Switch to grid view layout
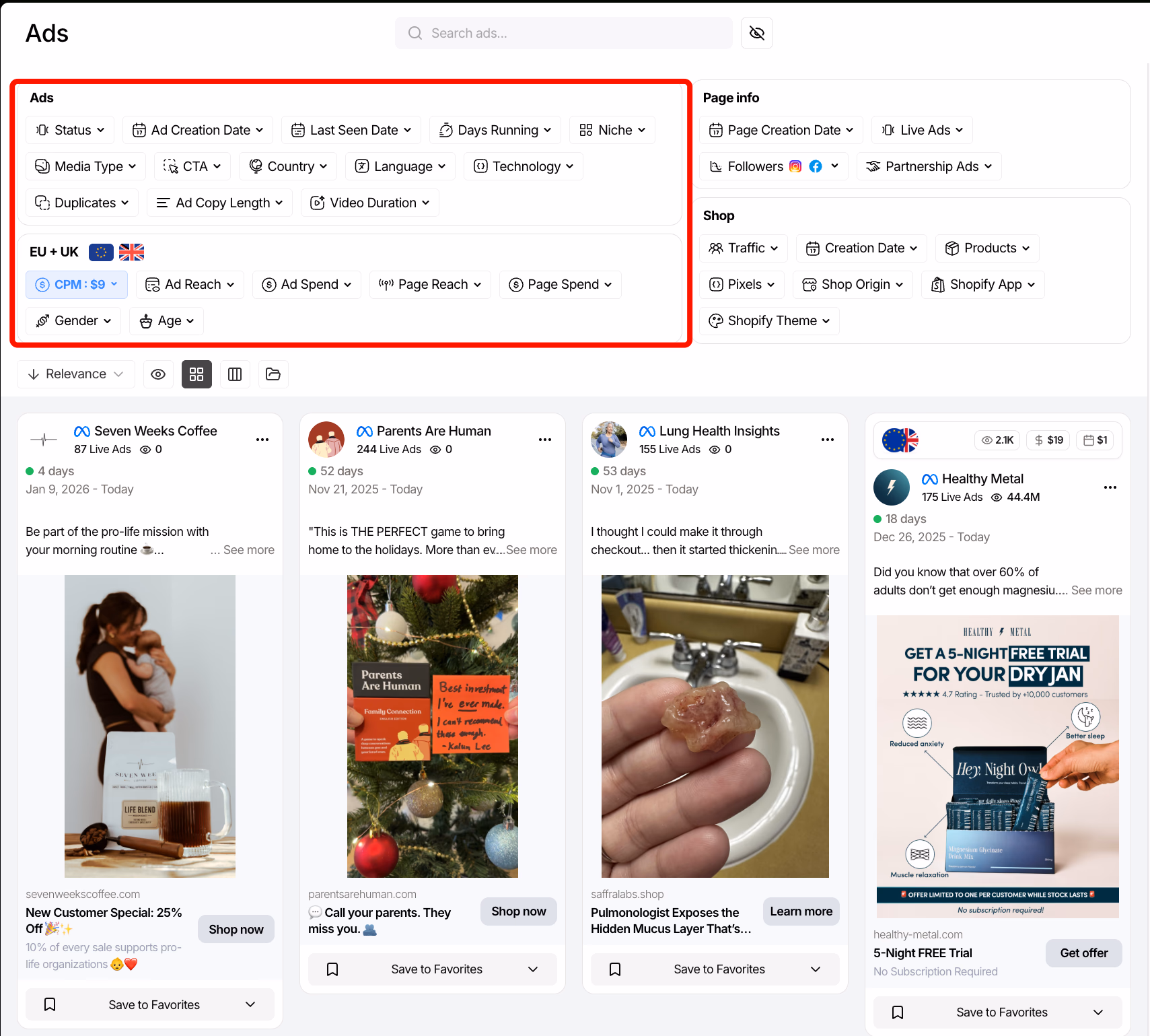This screenshot has width=1150, height=1036. (196, 374)
